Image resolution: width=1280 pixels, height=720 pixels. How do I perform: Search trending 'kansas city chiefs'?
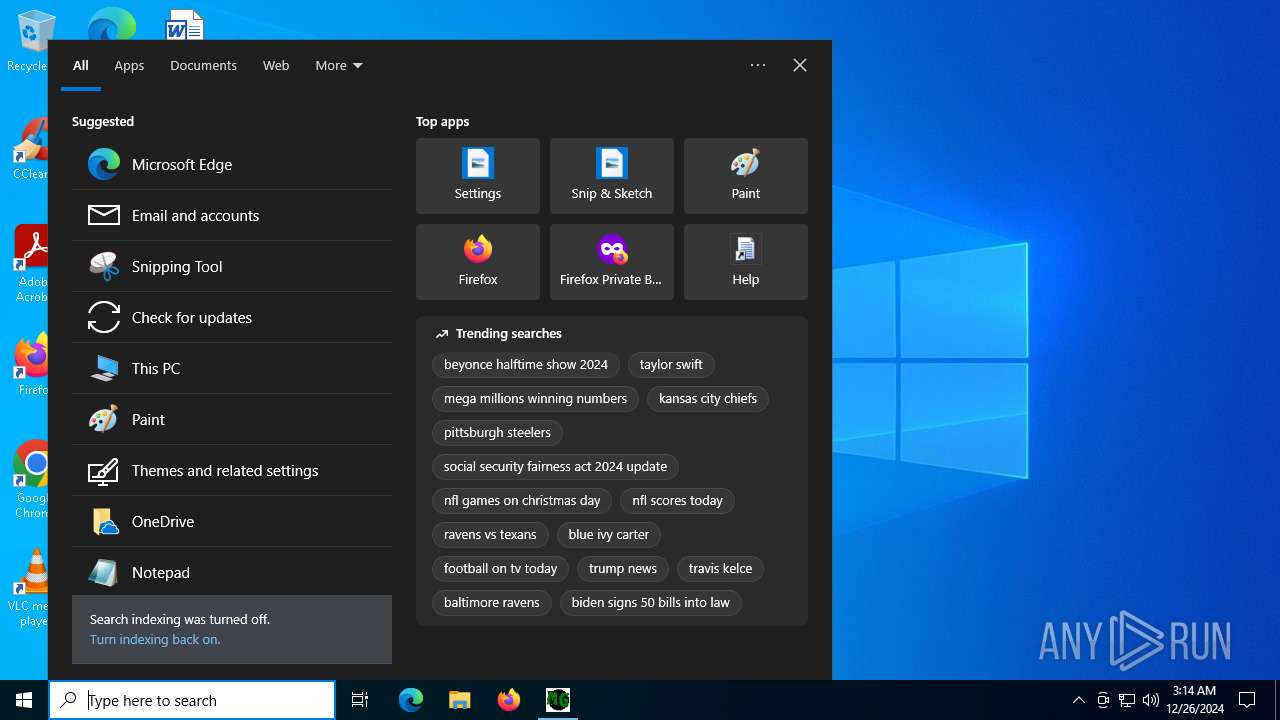tap(708, 399)
